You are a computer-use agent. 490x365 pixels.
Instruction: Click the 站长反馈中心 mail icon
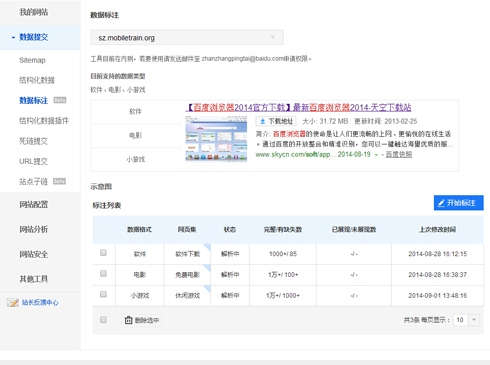tap(13, 303)
